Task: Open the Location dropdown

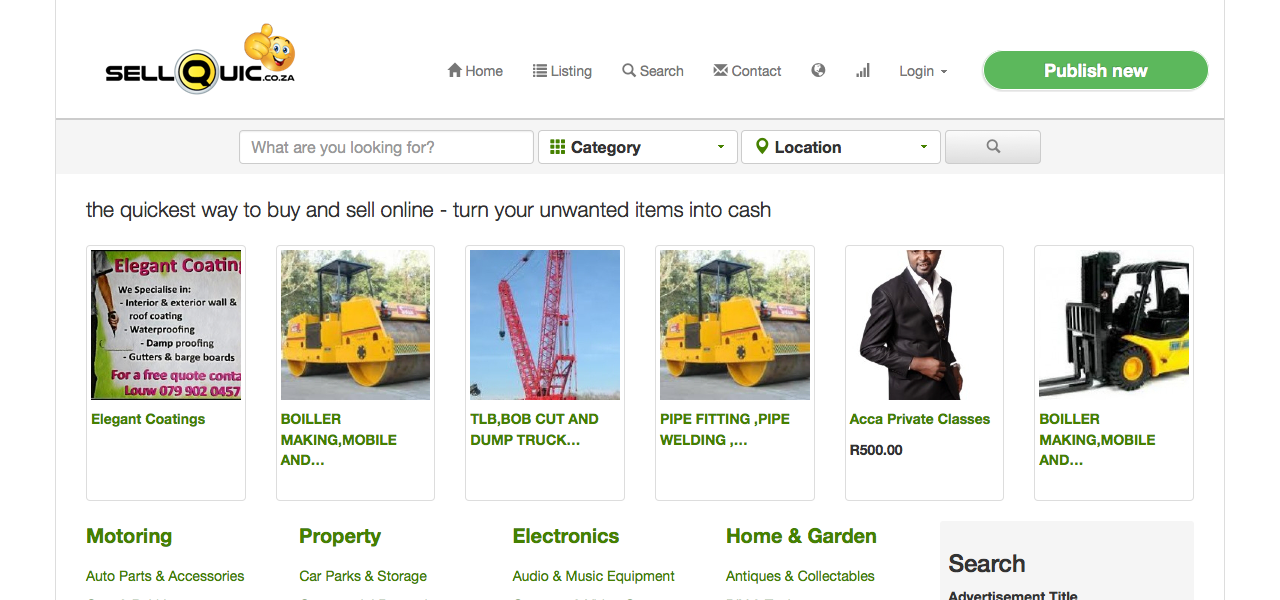Action: 841,147
